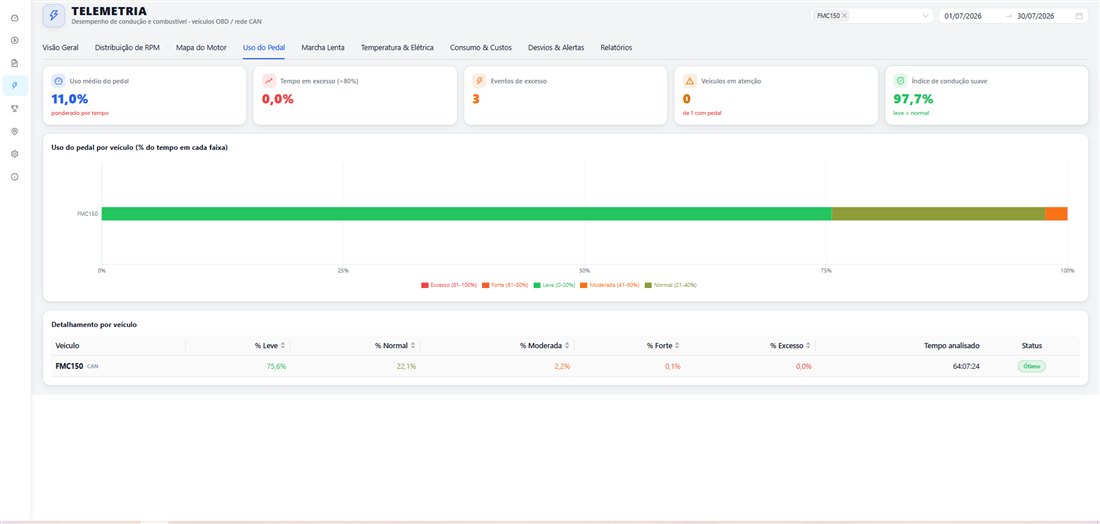
Task: Toggle Leve (0-20%) legend series
Action: pos(554,285)
